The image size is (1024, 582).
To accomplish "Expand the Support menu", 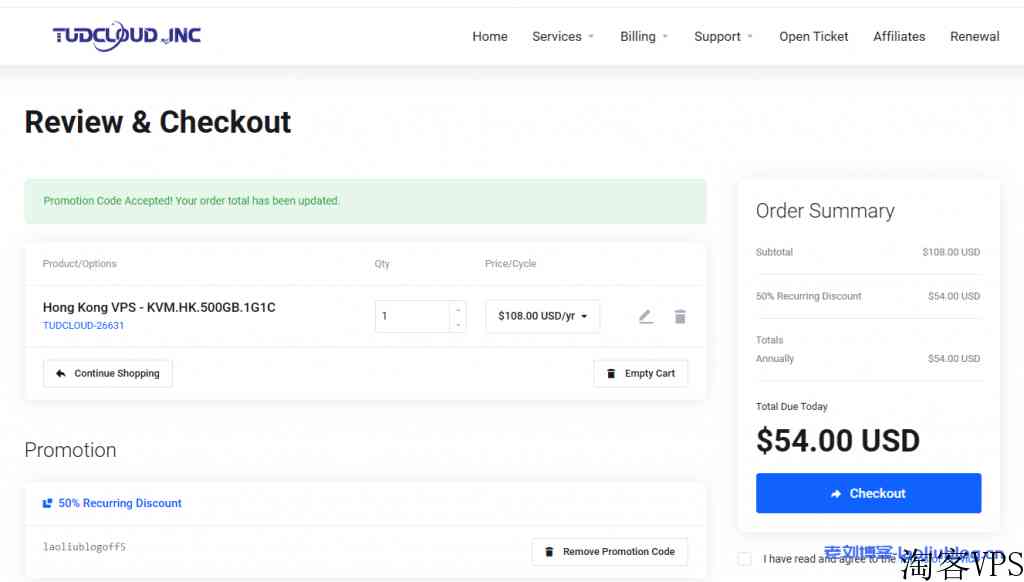I will tap(724, 37).
